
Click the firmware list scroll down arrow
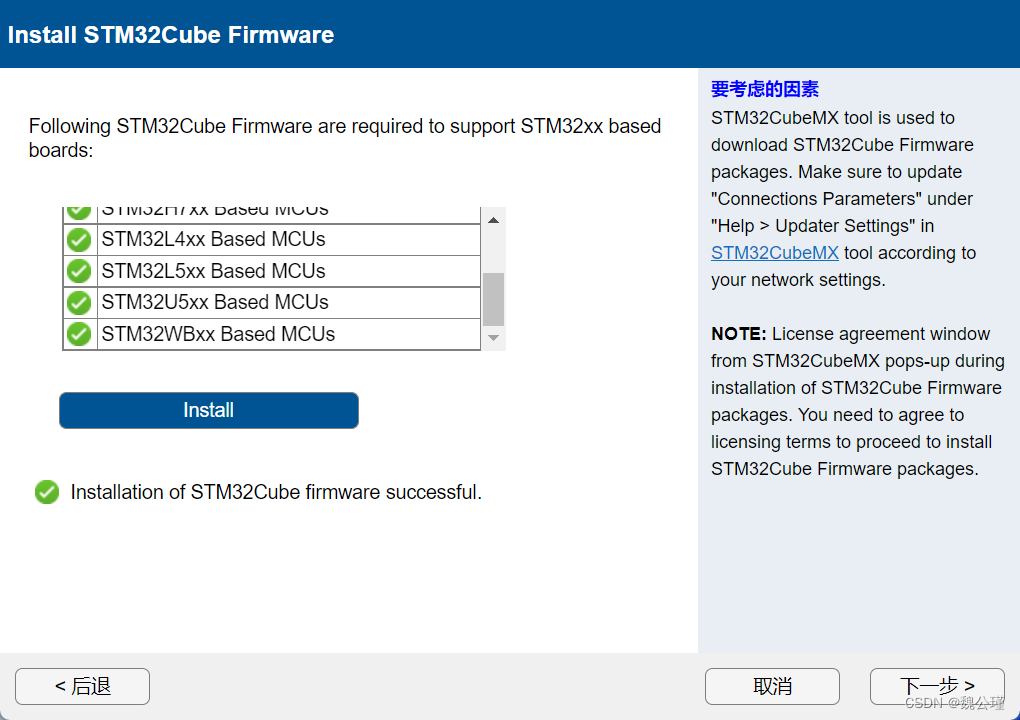point(494,338)
